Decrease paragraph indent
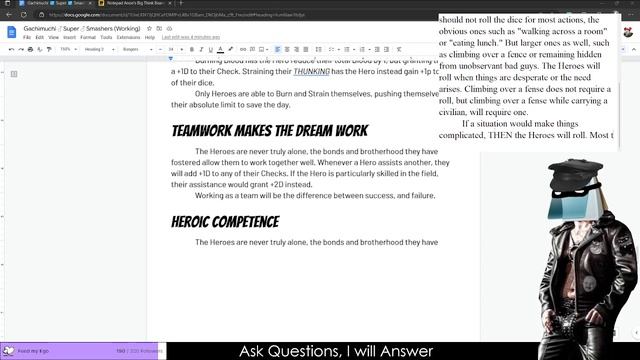This screenshot has width=640, height=360. click(377, 49)
